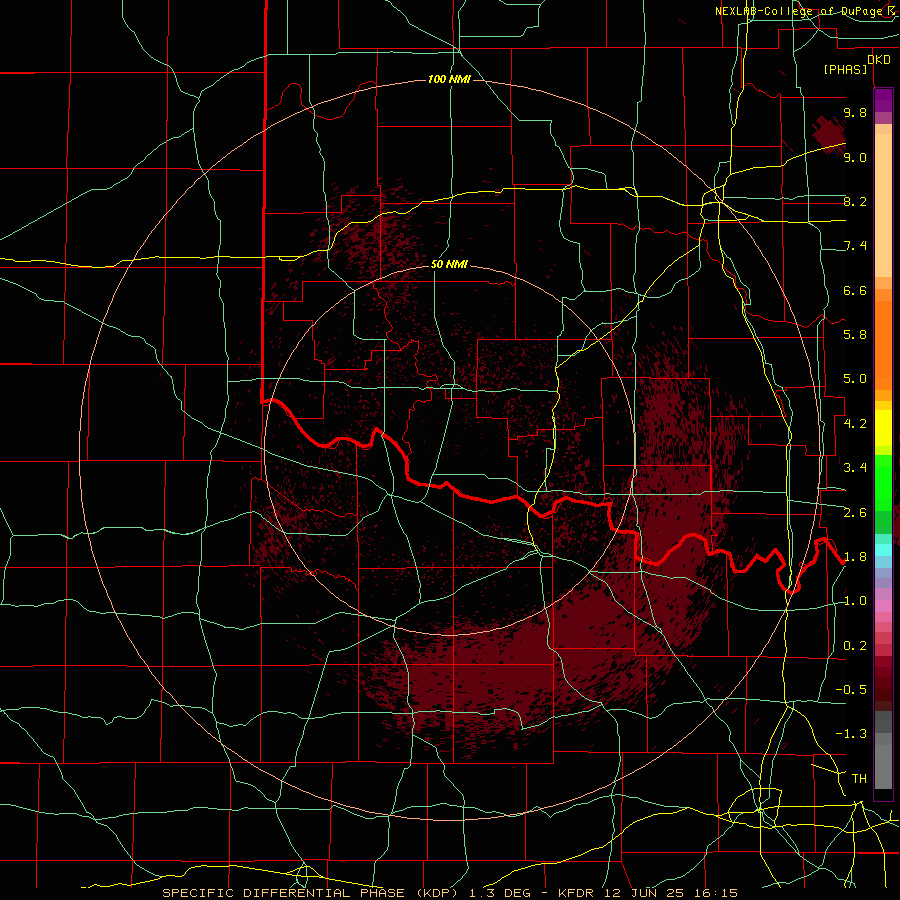Click the 9.8 value on the color scale
Image resolution: width=900 pixels, height=900 pixels.
point(855,112)
